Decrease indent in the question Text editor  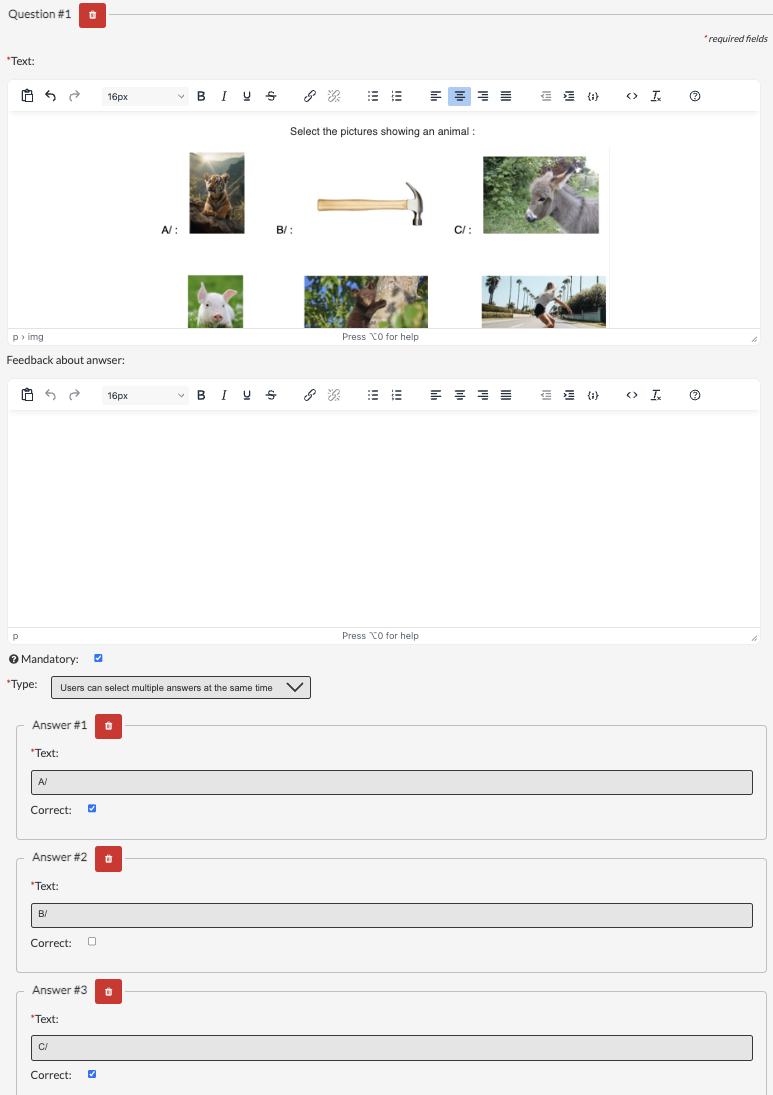pyautogui.click(x=546, y=96)
